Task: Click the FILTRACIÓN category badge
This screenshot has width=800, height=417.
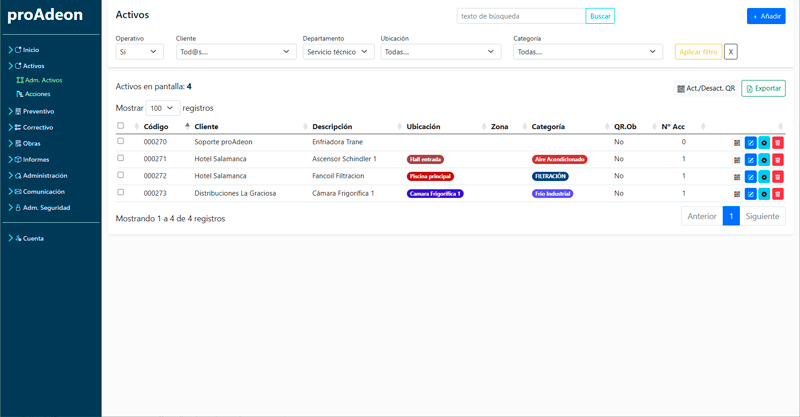Action: tap(550, 177)
